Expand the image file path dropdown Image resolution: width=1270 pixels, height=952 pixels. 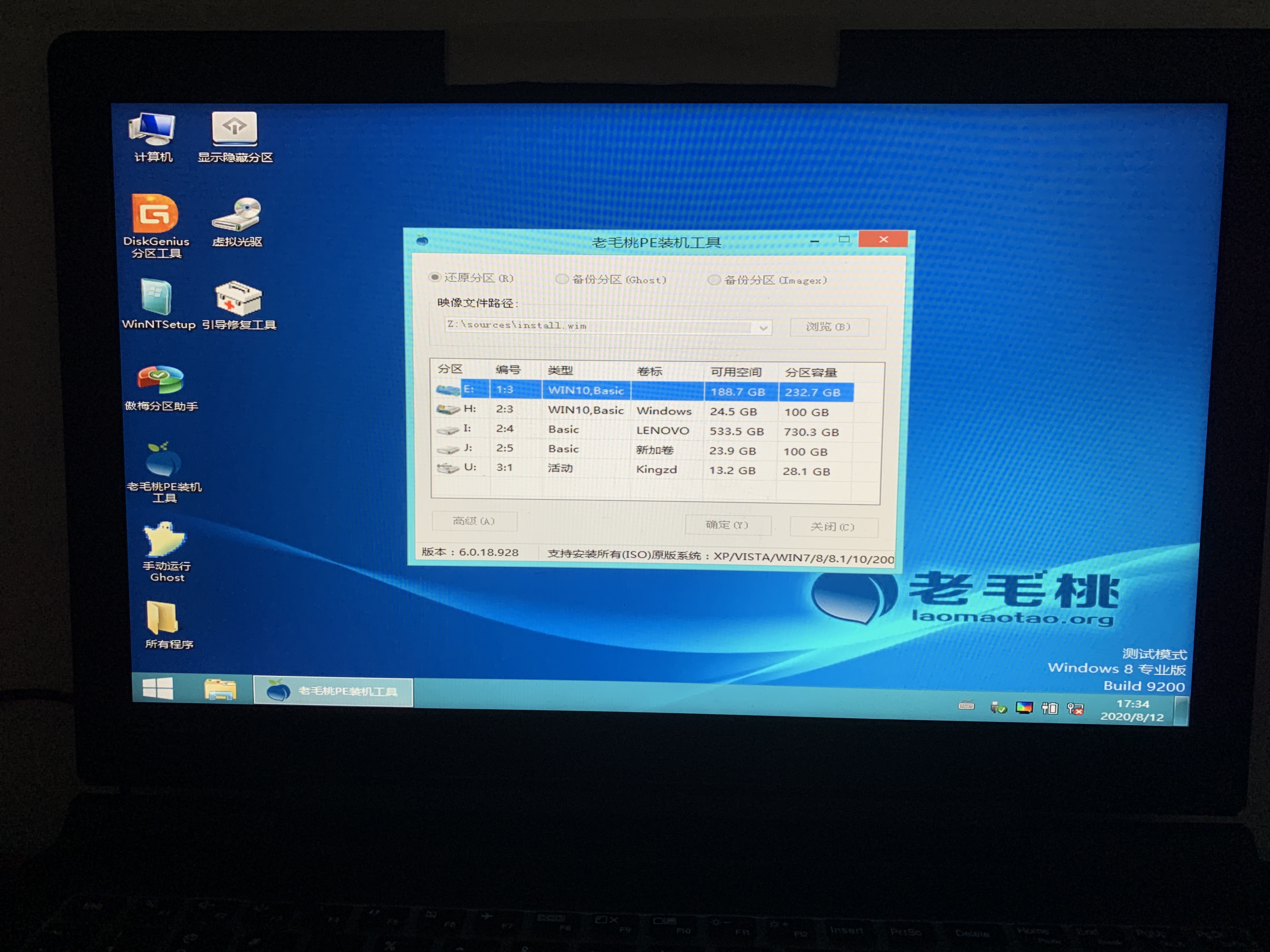[x=763, y=328]
